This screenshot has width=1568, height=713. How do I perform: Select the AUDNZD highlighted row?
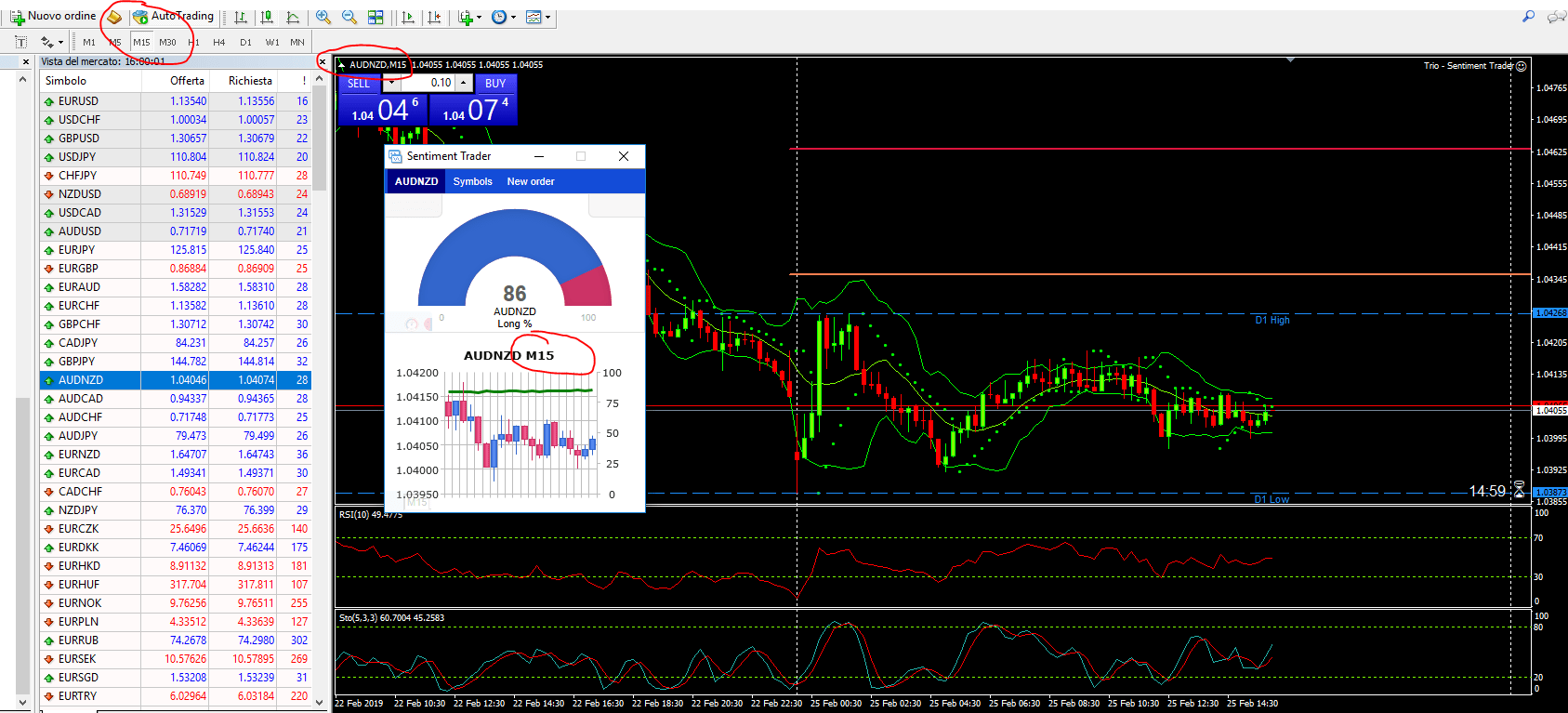(x=176, y=380)
